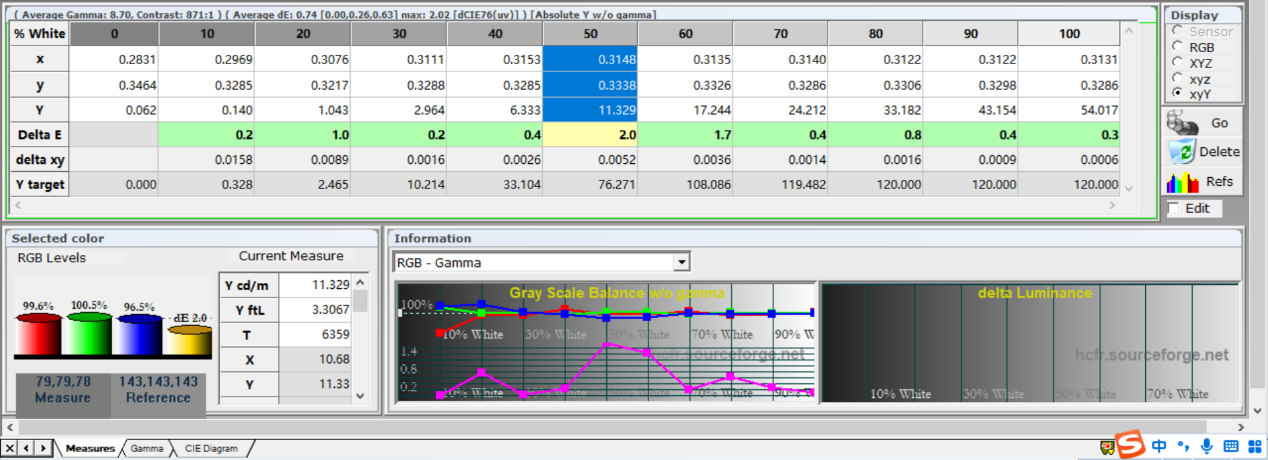Switch to the Gamma tab
This screenshot has width=1268, height=460.
[146, 449]
